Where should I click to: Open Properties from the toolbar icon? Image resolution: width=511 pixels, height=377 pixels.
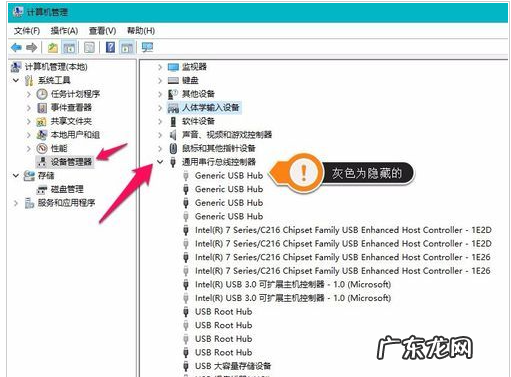tap(89, 48)
